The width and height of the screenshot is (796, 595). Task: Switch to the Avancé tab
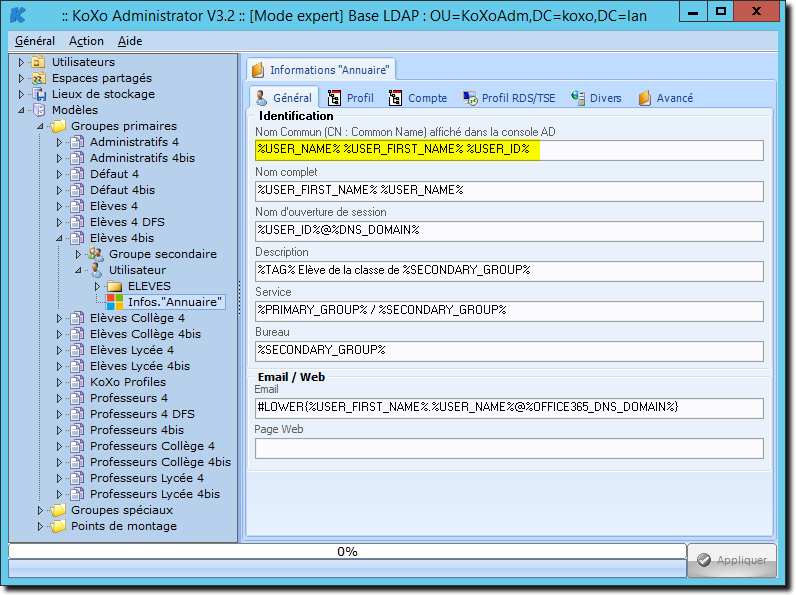666,98
